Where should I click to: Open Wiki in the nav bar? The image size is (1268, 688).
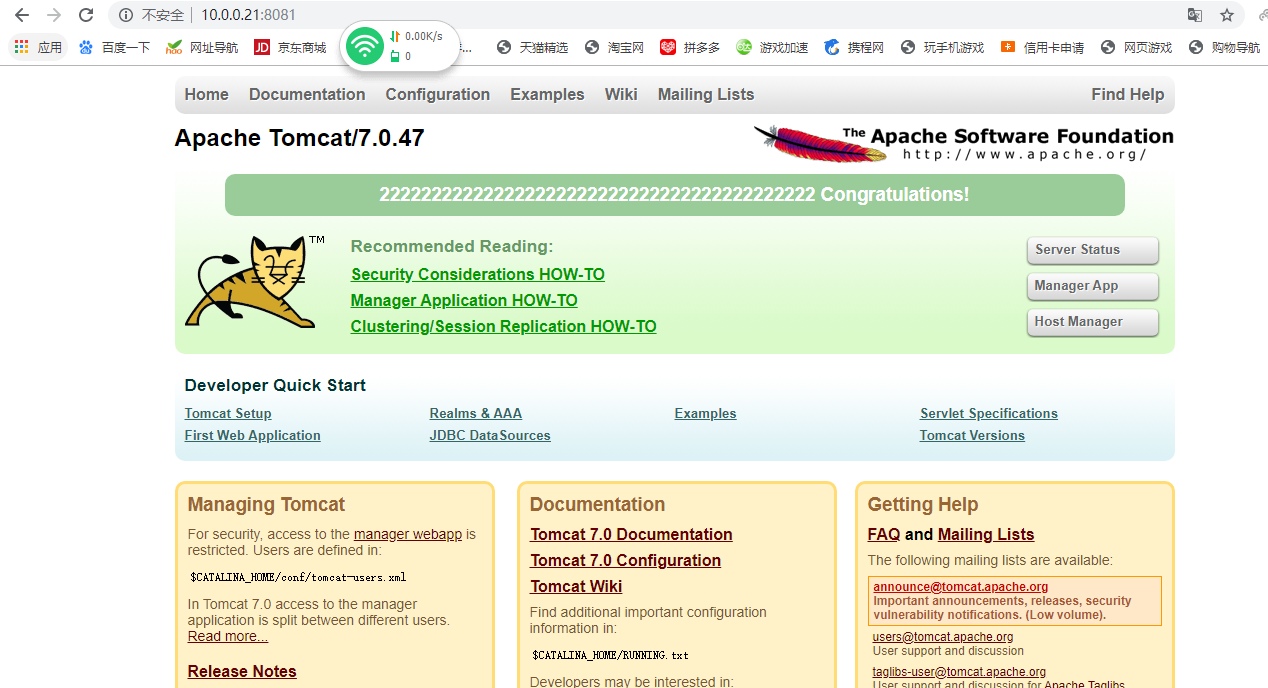click(x=621, y=94)
